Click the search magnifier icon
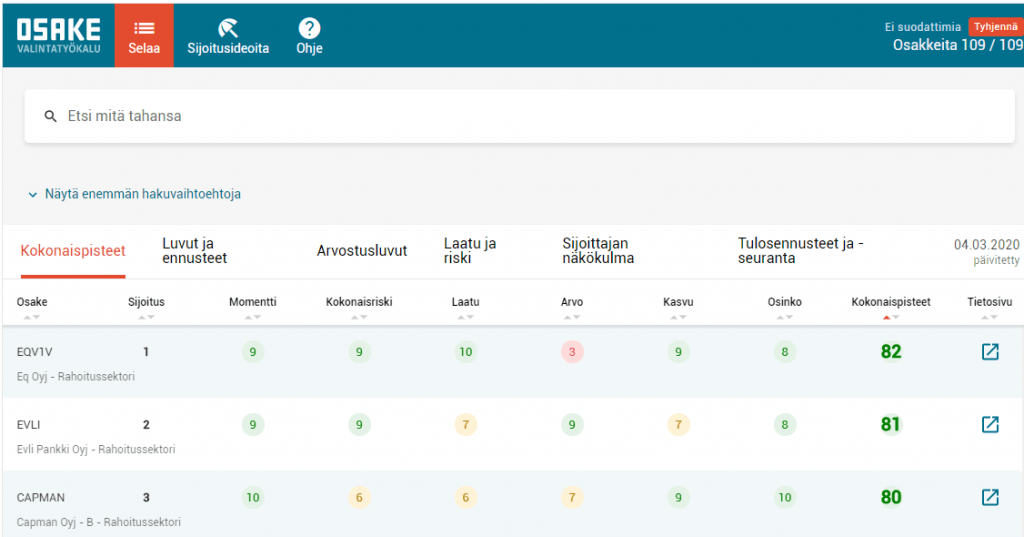The image size is (1024, 537). 50,116
